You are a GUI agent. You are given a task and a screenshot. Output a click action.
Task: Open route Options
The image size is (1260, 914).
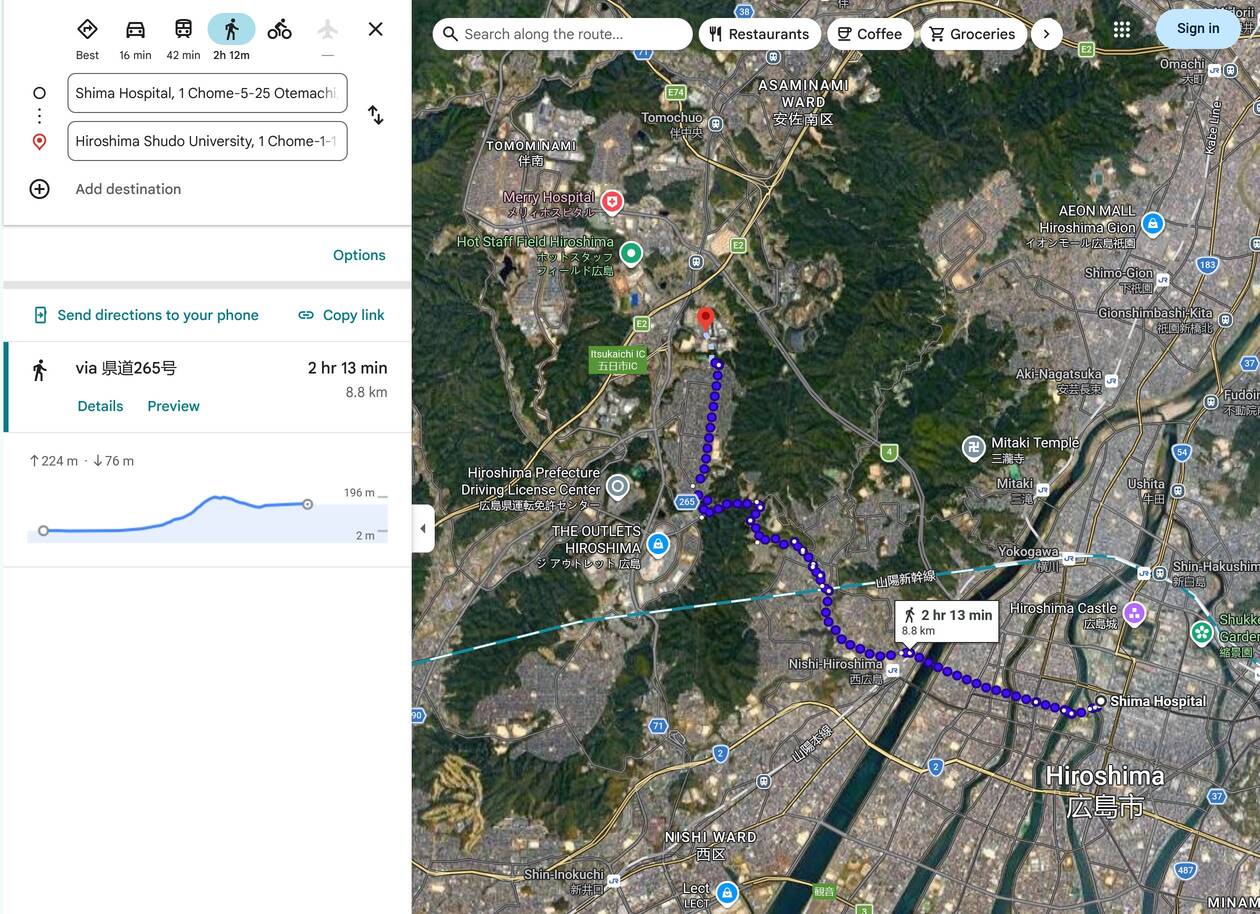click(359, 255)
